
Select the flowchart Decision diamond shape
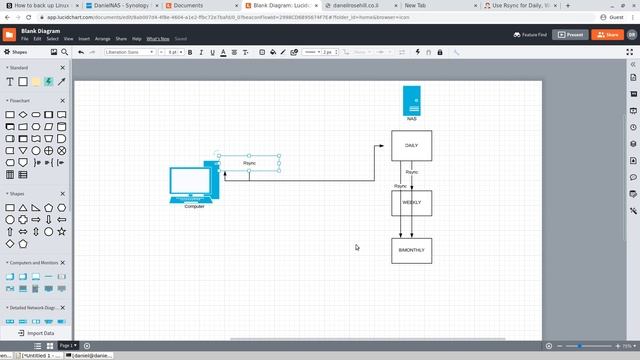tap(23, 115)
